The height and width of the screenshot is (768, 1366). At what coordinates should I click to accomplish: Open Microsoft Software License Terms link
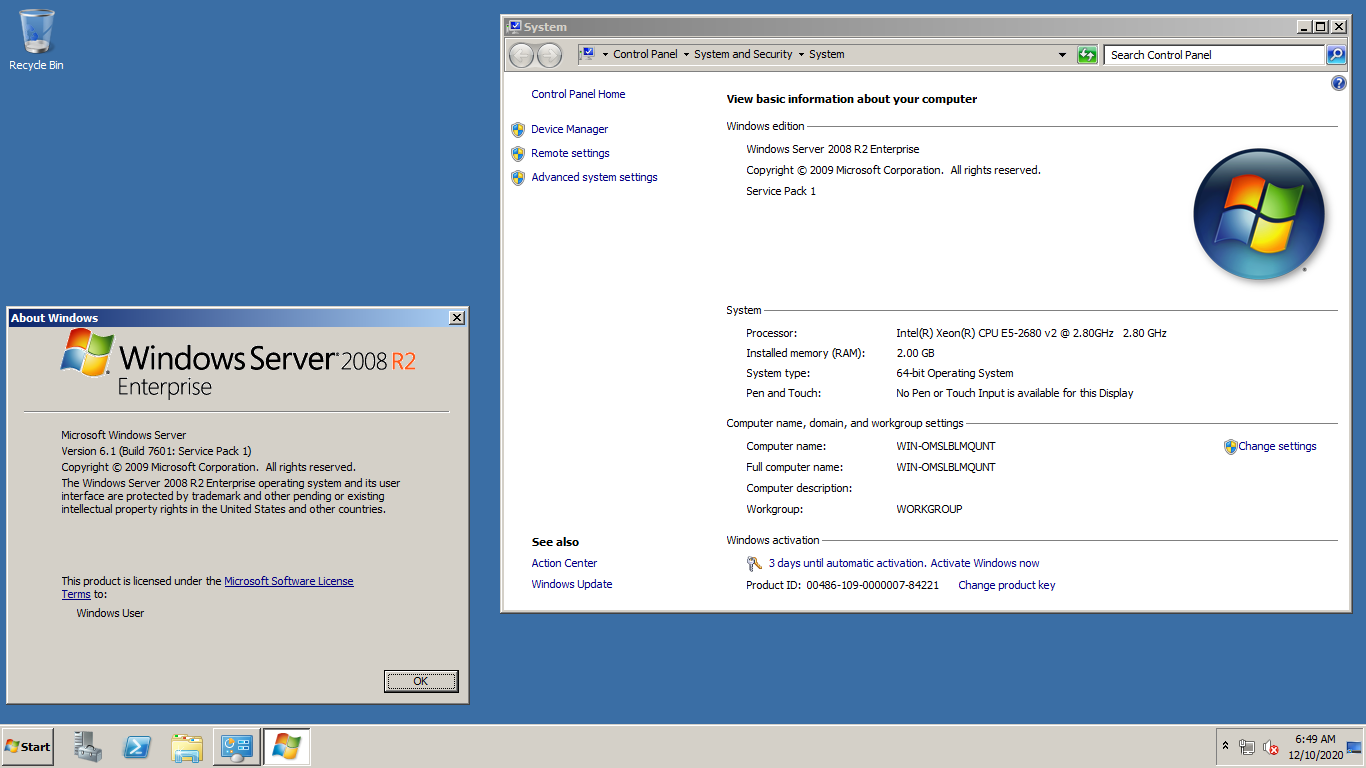pos(288,581)
